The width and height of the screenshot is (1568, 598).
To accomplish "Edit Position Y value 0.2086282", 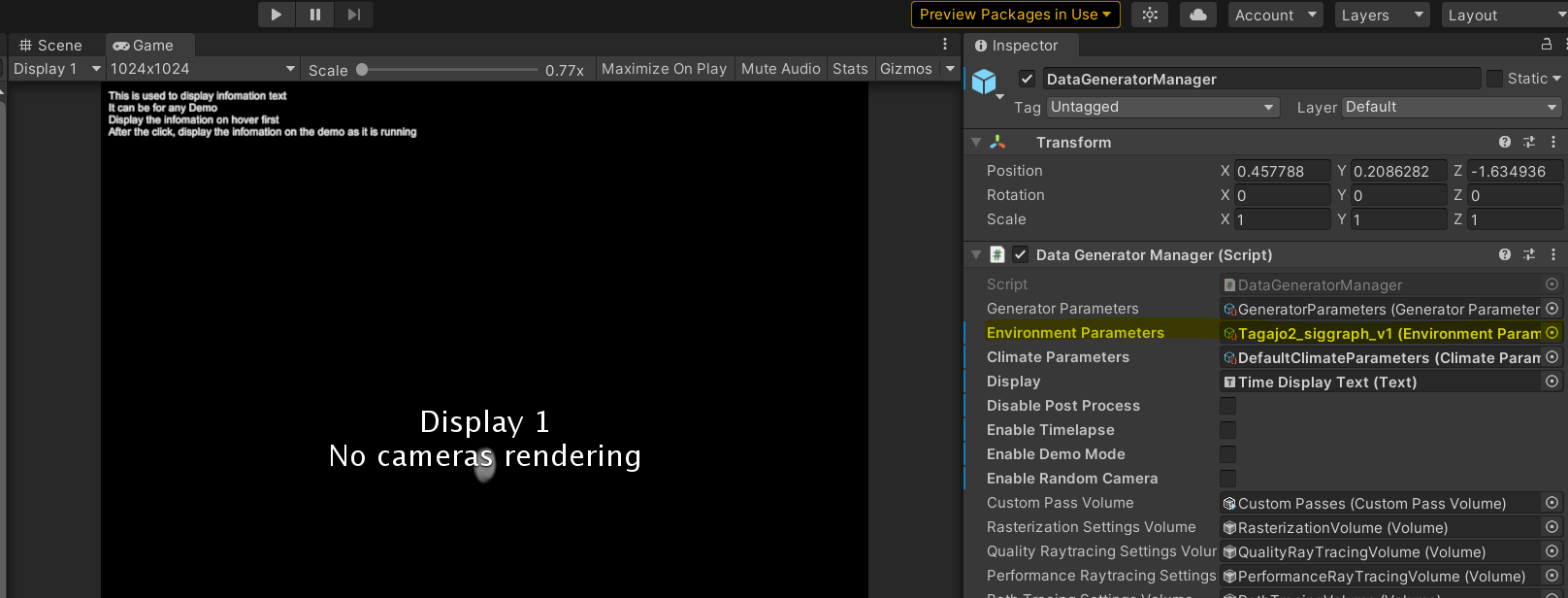I will (1398, 171).
